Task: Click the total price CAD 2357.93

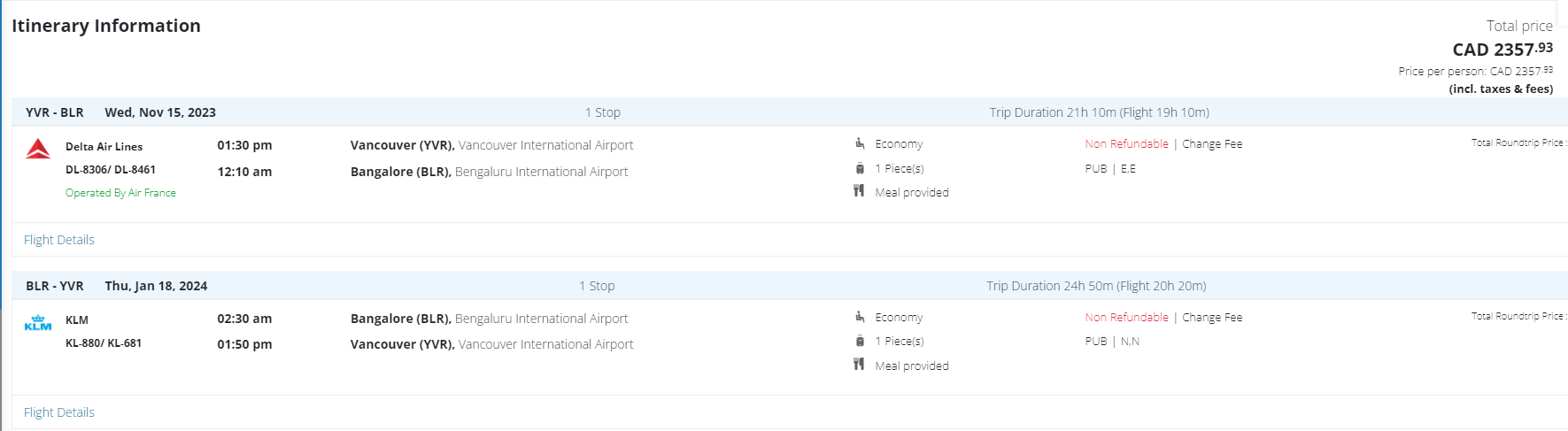Action: 1502,50
